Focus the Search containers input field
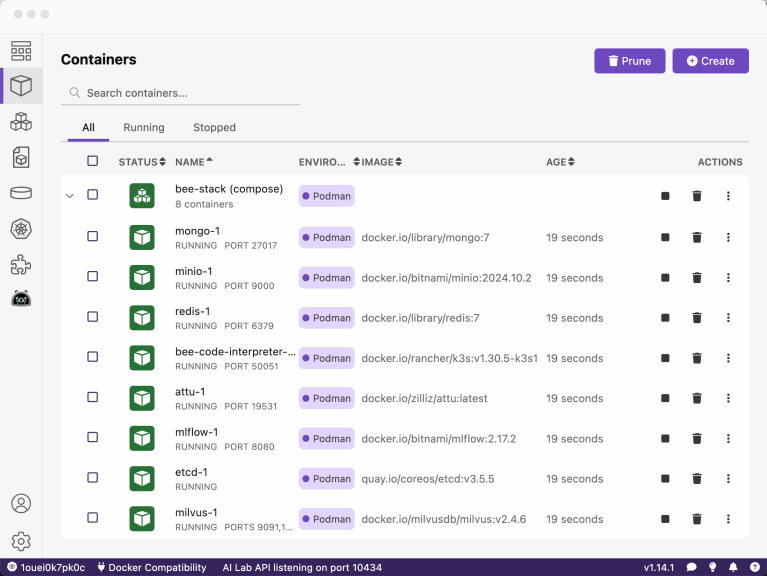The height and width of the screenshot is (576, 767). tap(180, 93)
